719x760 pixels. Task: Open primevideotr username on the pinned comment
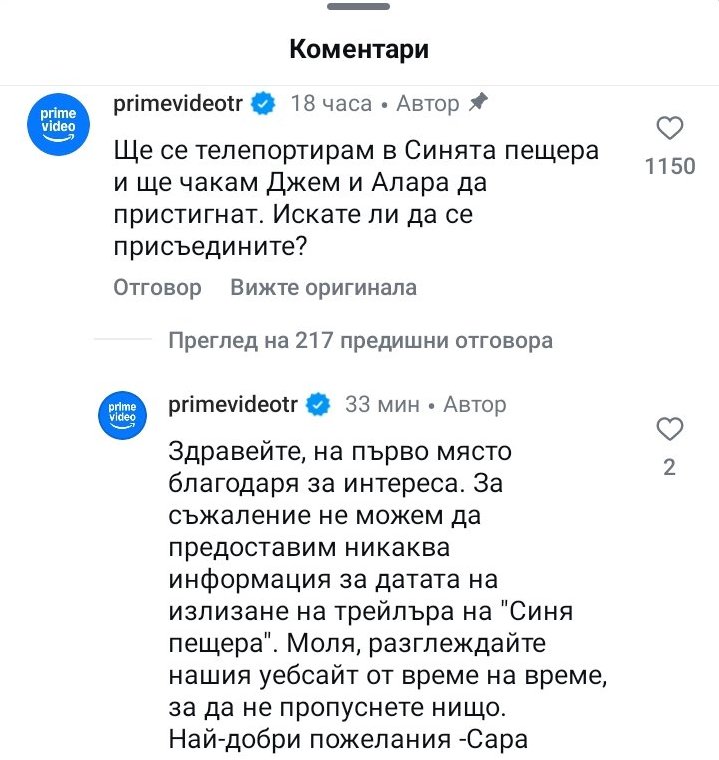click(179, 103)
